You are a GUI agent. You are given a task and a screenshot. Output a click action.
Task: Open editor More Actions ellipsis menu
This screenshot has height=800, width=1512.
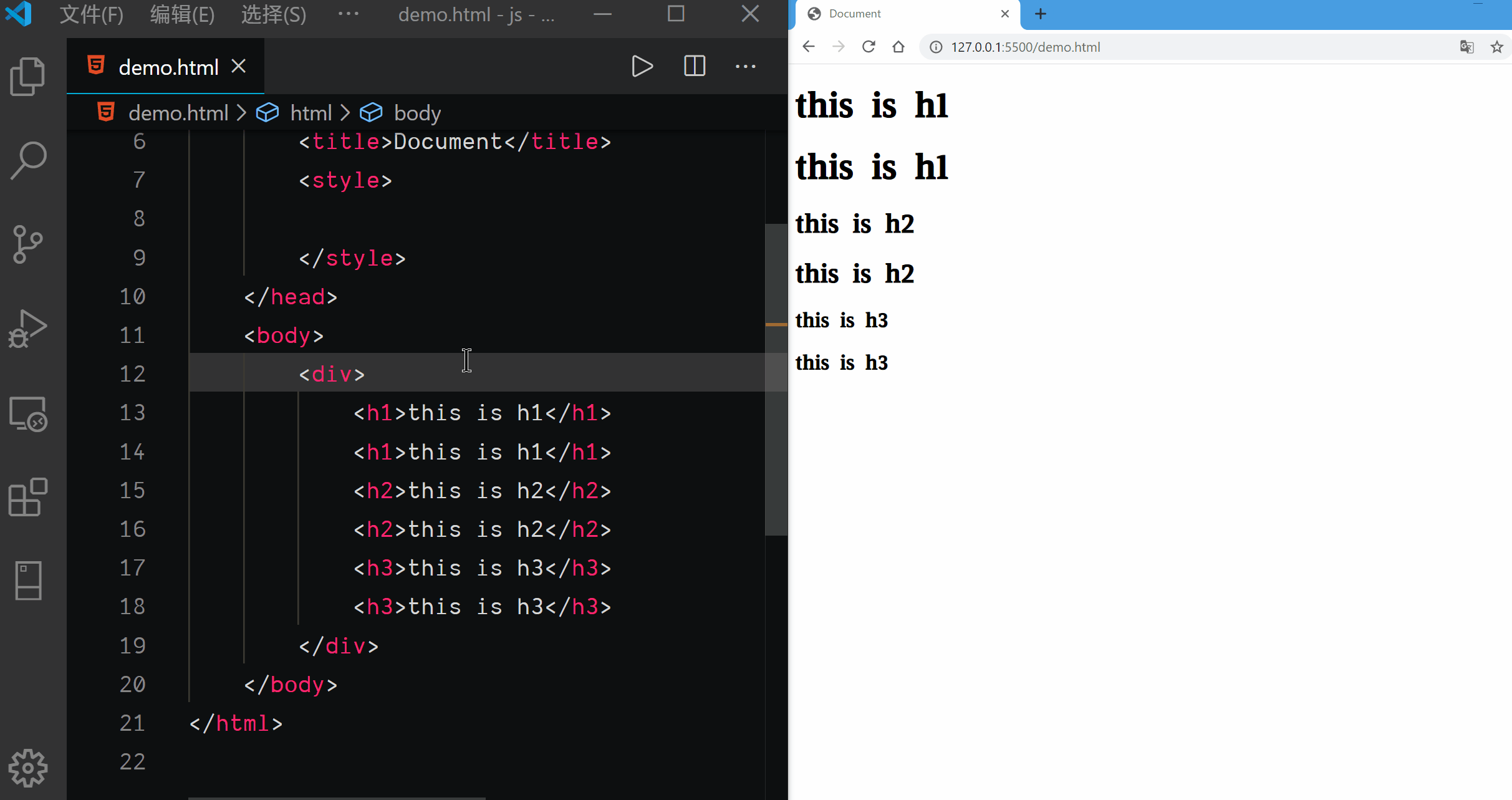[745, 66]
